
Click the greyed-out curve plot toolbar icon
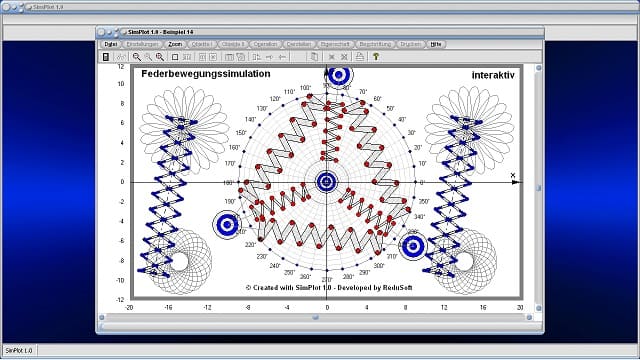click(120, 57)
